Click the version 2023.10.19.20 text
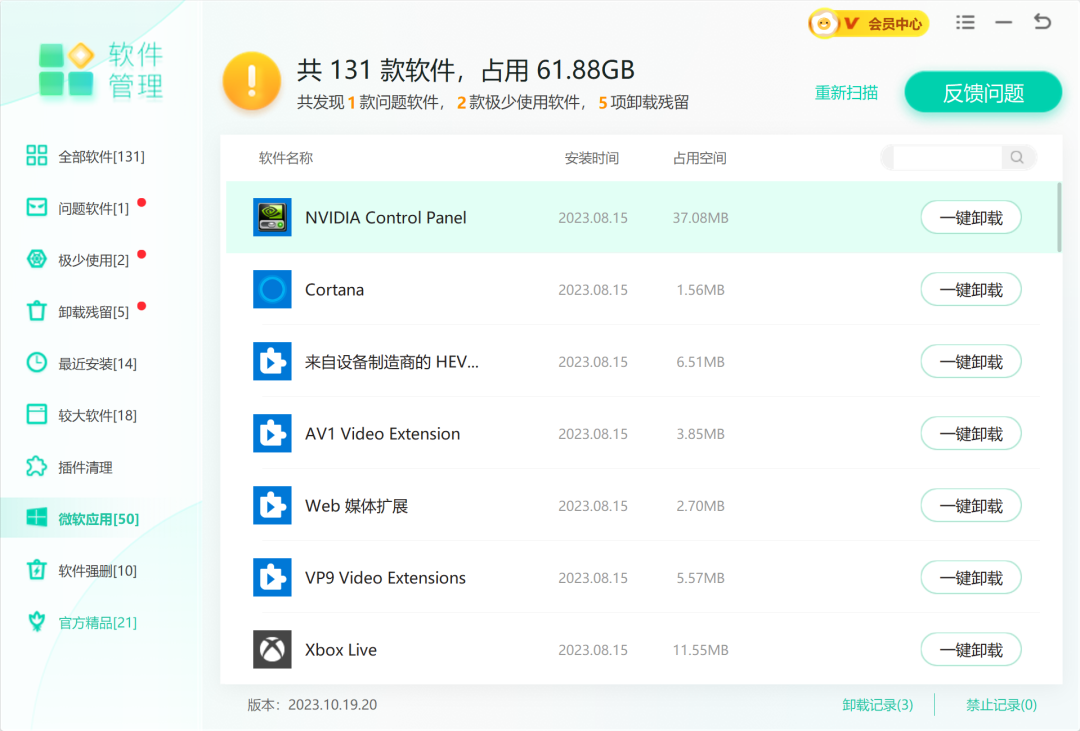The image size is (1080, 731). [333, 705]
